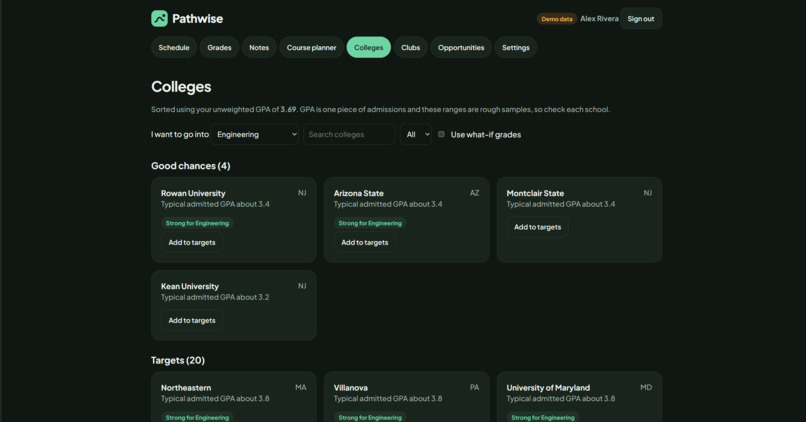Viewport: 806px width, 422px height.
Task: Add Rowan University to targets
Action: tap(192, 243)
